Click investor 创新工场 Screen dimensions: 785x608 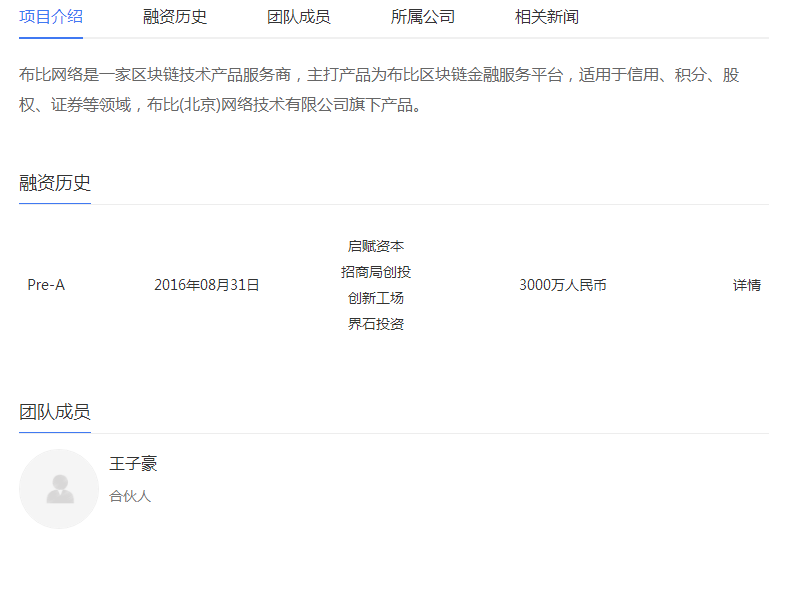click(376, 298)
